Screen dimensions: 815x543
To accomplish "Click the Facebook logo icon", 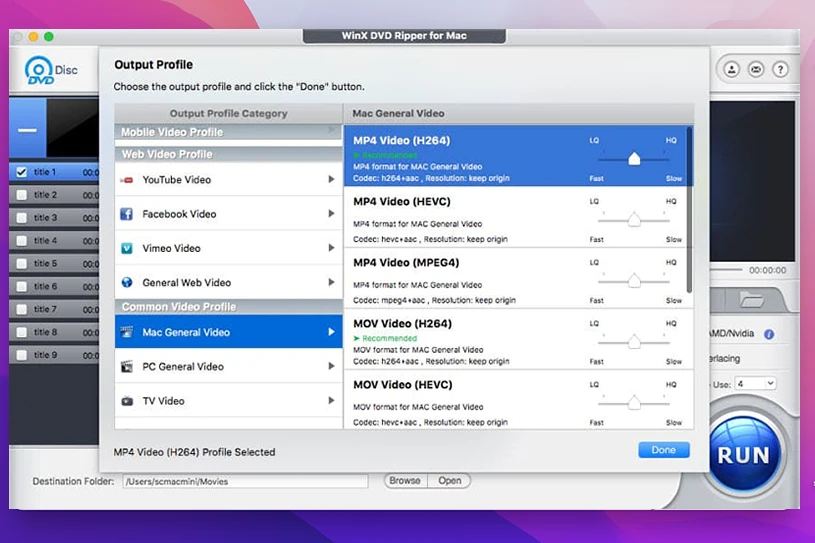I will tap(126, 214).
